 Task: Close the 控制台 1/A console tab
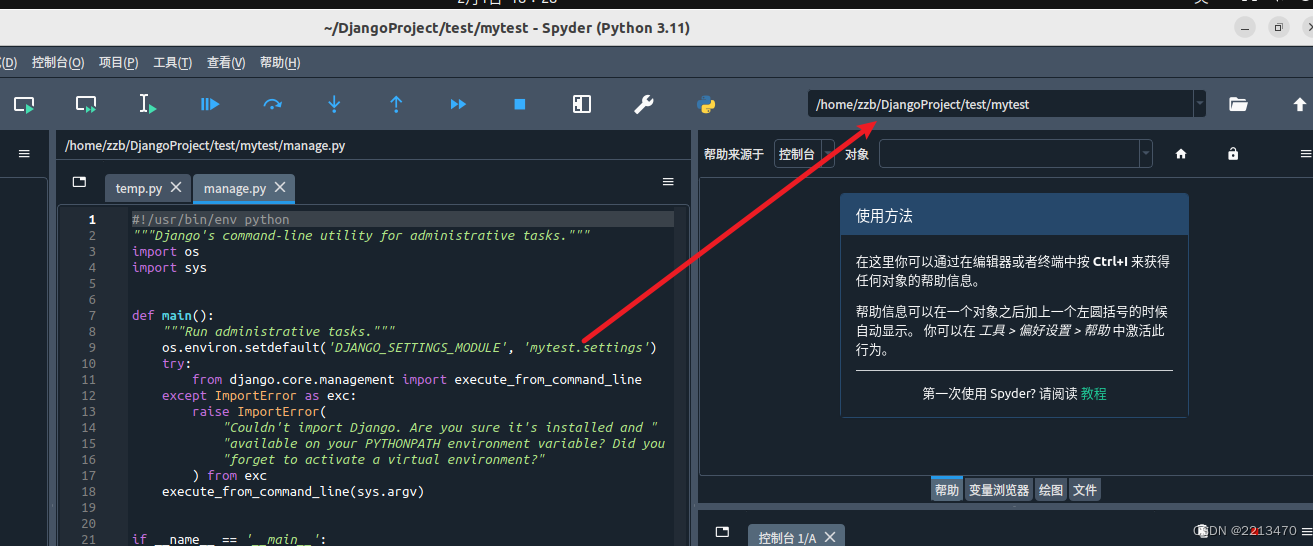pos(830,537)
